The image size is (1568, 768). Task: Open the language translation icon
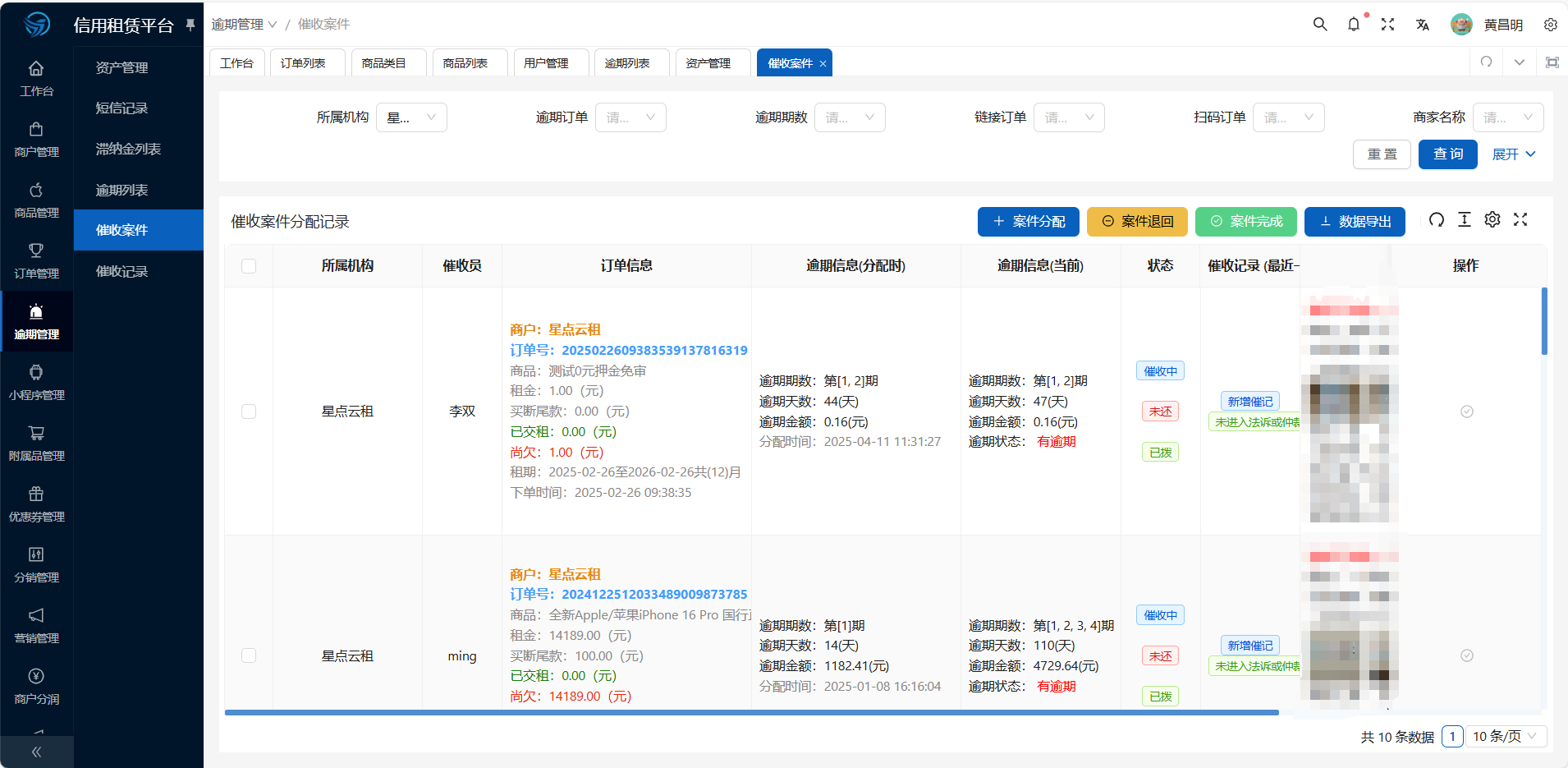click(x=1422, y=25)
